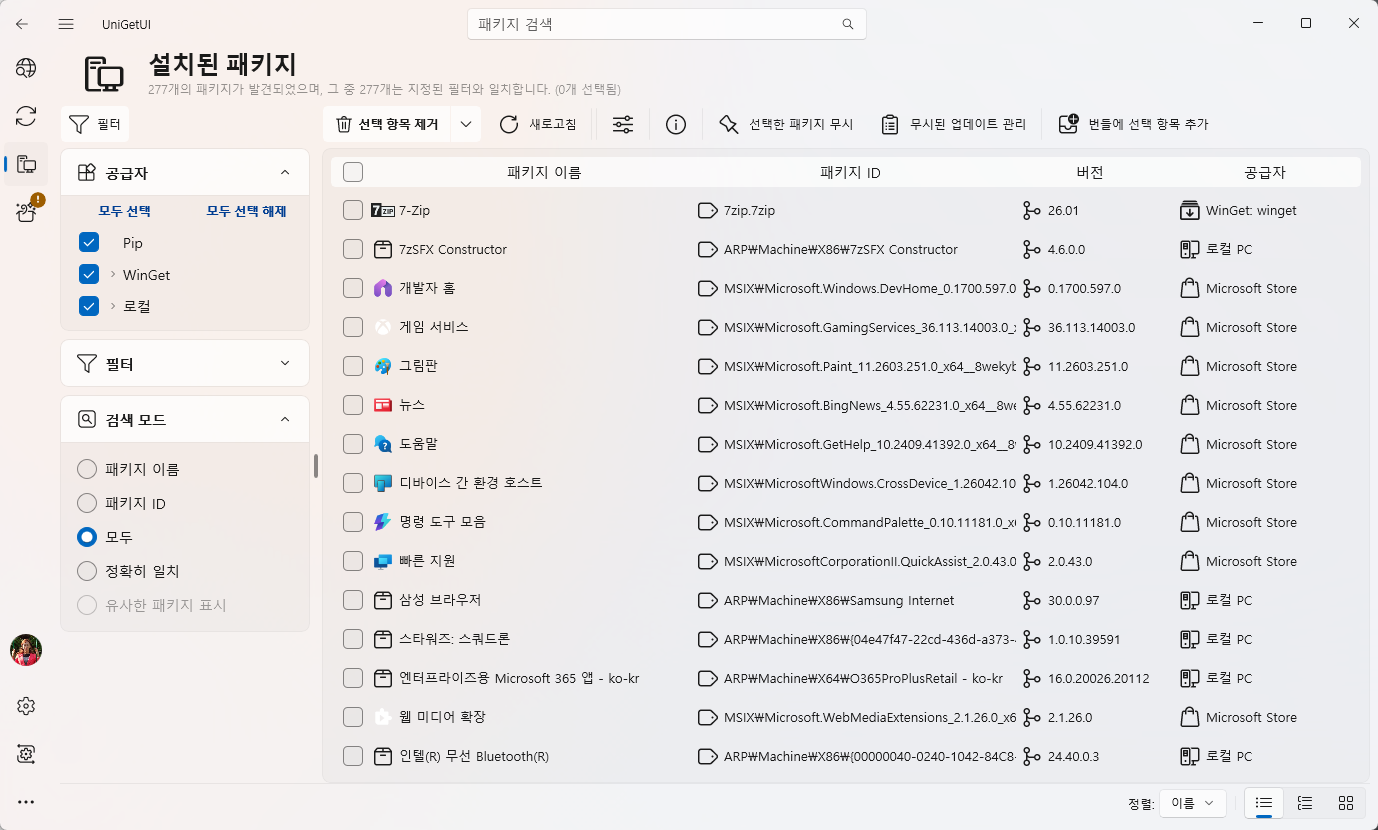The image size is (1378, 830).
Task: Open the 정렬 sort dropdown showing 이름
Action: [1193, 803]
